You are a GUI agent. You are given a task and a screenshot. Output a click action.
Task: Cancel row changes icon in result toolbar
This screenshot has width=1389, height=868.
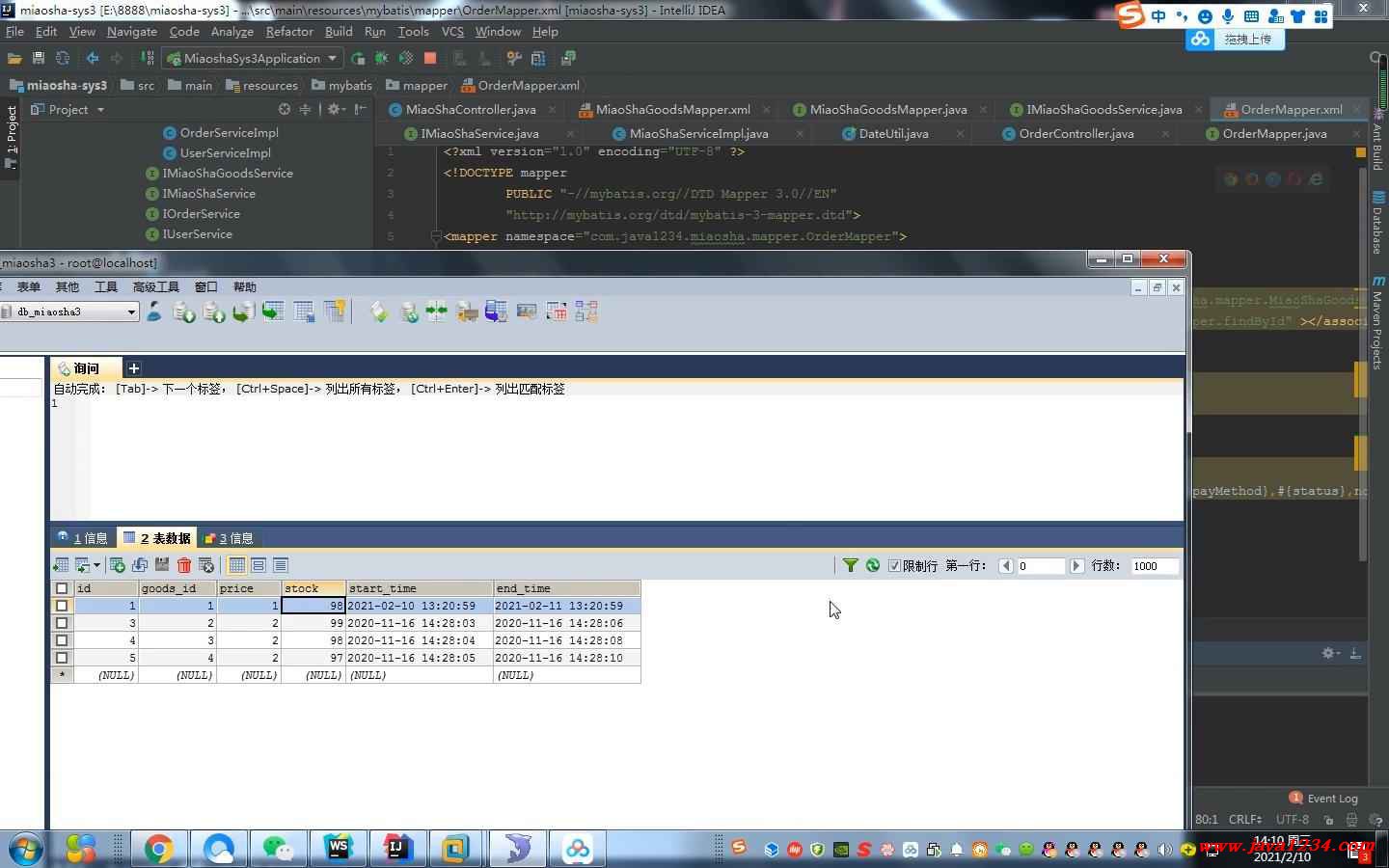(206, 565)
